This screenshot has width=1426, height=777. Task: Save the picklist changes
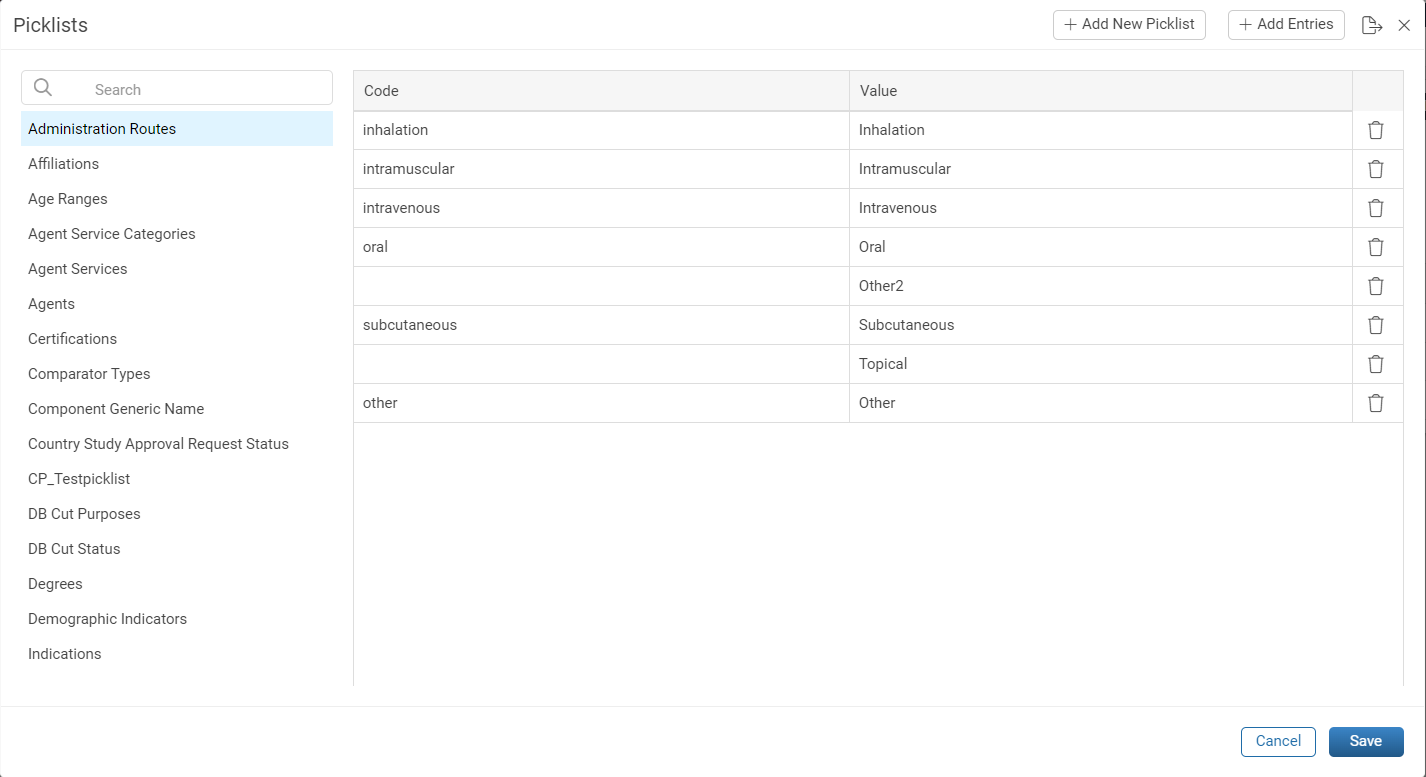click(x=1366, y=741)
